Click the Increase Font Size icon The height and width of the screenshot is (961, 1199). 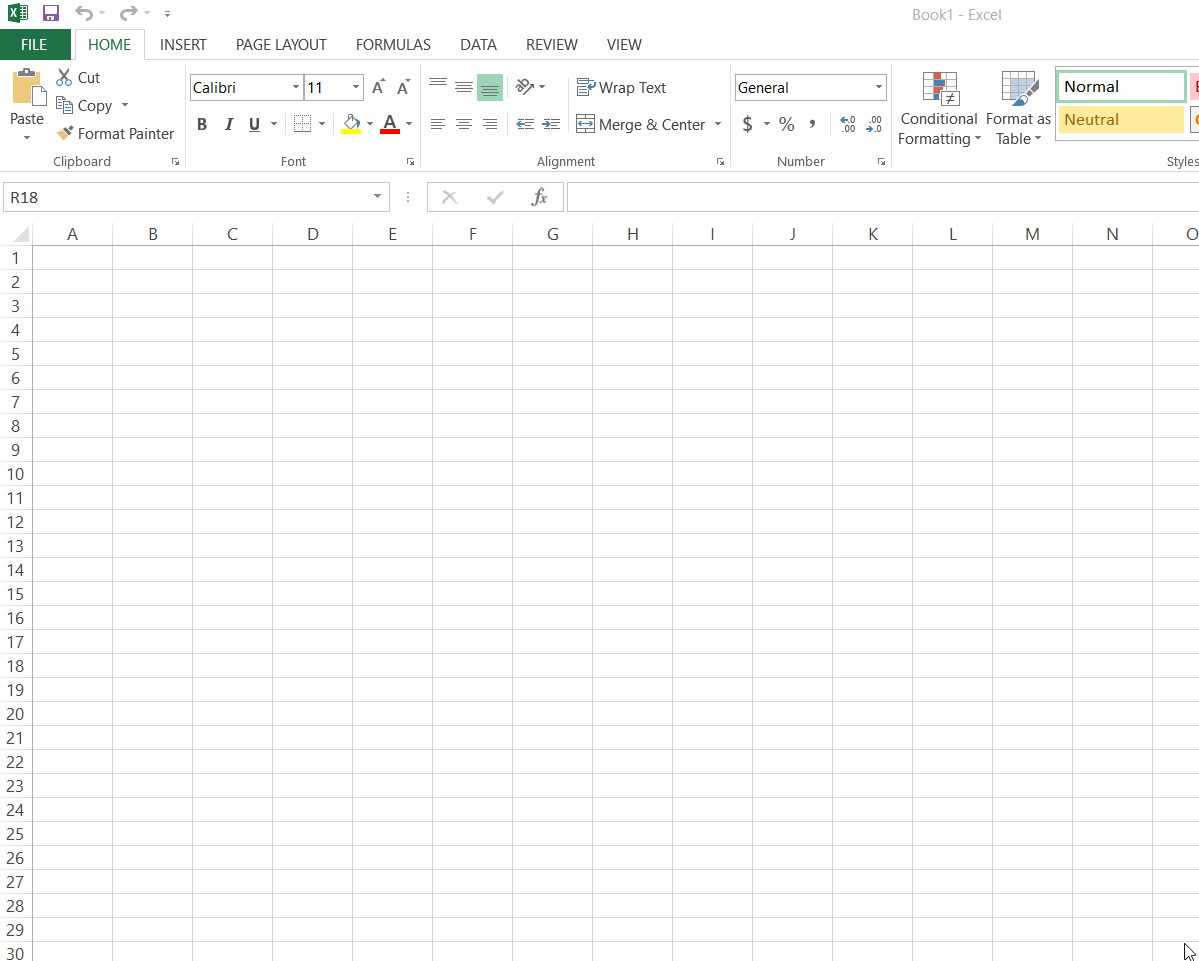378,87
